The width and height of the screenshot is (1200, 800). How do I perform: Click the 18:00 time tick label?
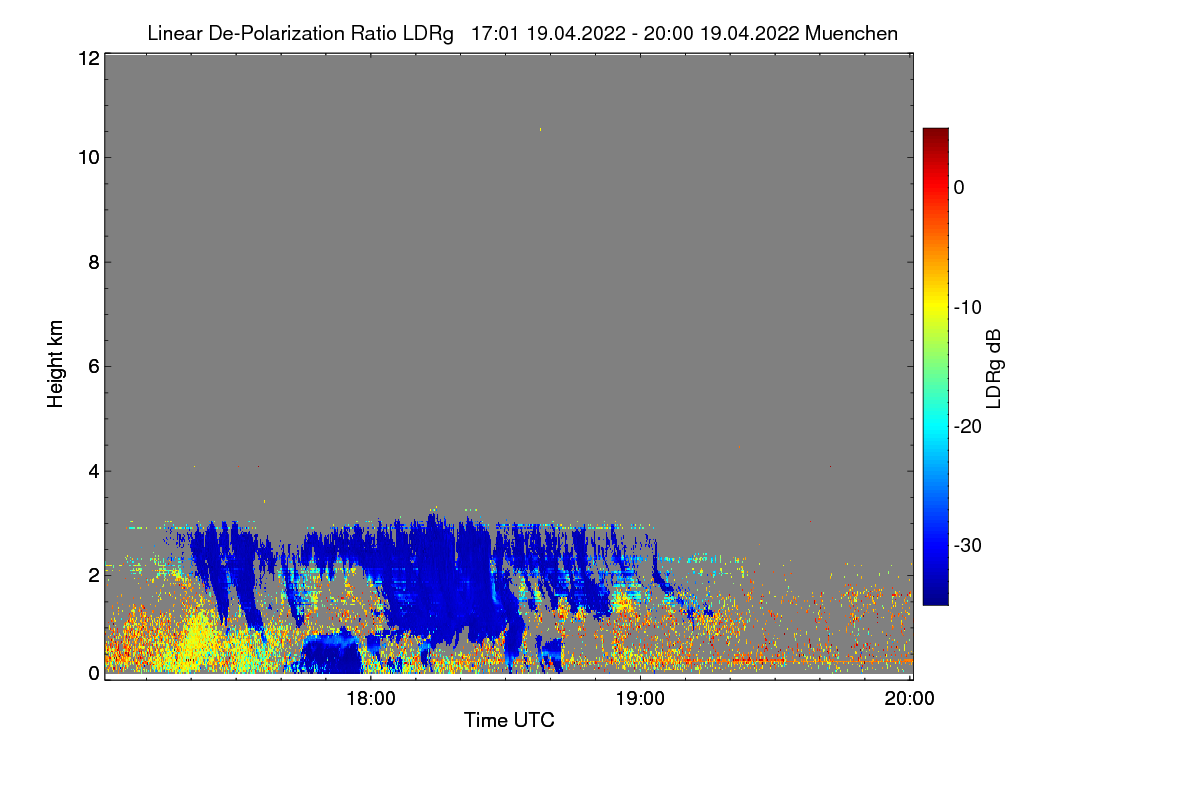pos(370,699)
